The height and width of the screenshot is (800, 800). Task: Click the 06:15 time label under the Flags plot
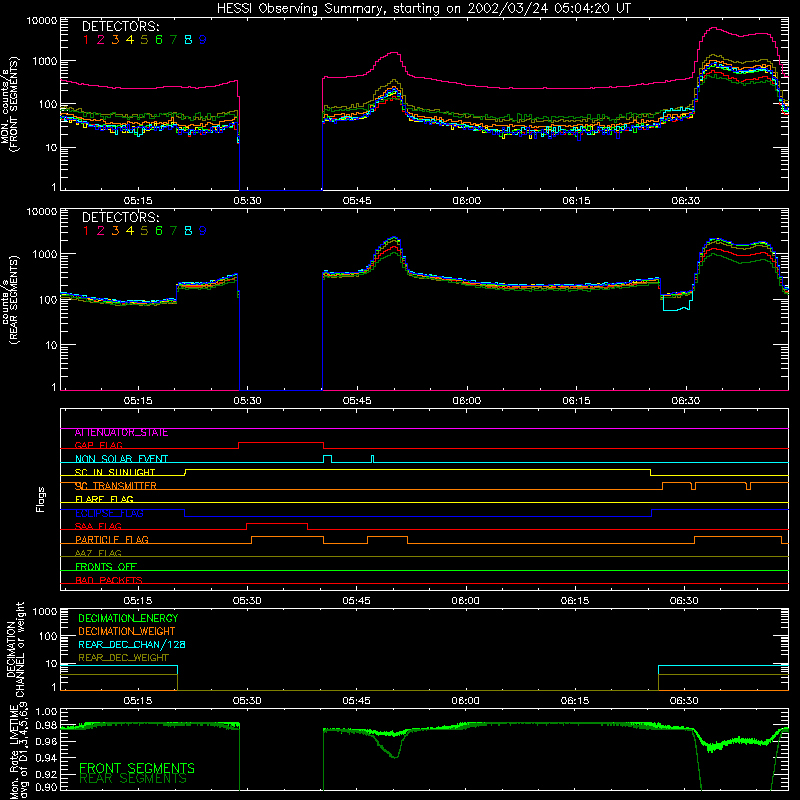575,601
